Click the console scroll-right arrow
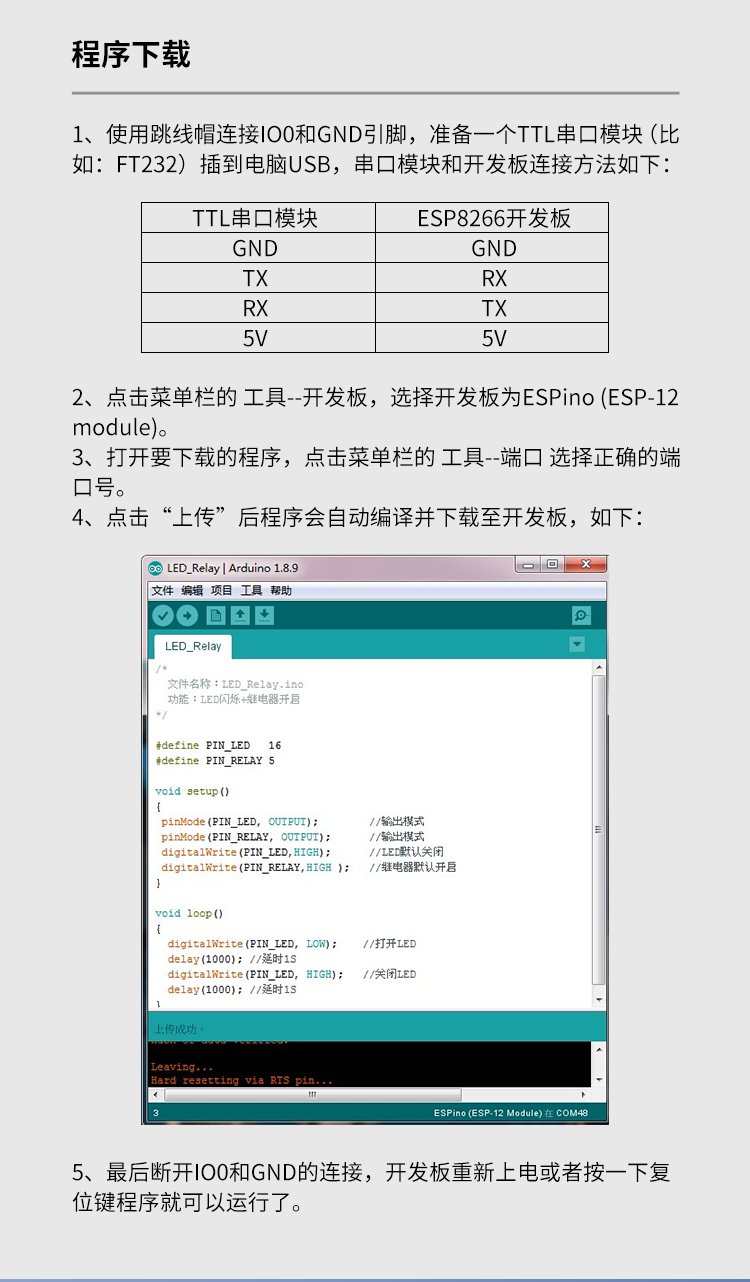Image resolution: width=750 pixels, height=1282 pixels. pos(584,1095)
